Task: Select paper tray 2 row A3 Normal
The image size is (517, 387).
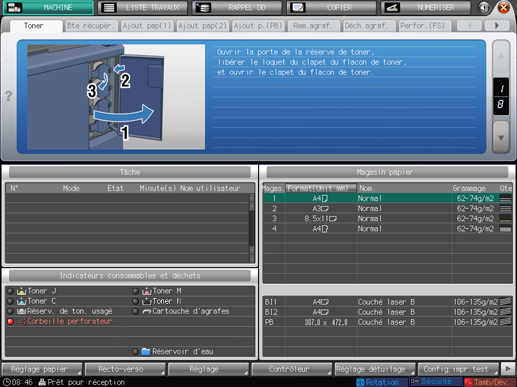Action: pyautogui.click(x=388, y=209)
